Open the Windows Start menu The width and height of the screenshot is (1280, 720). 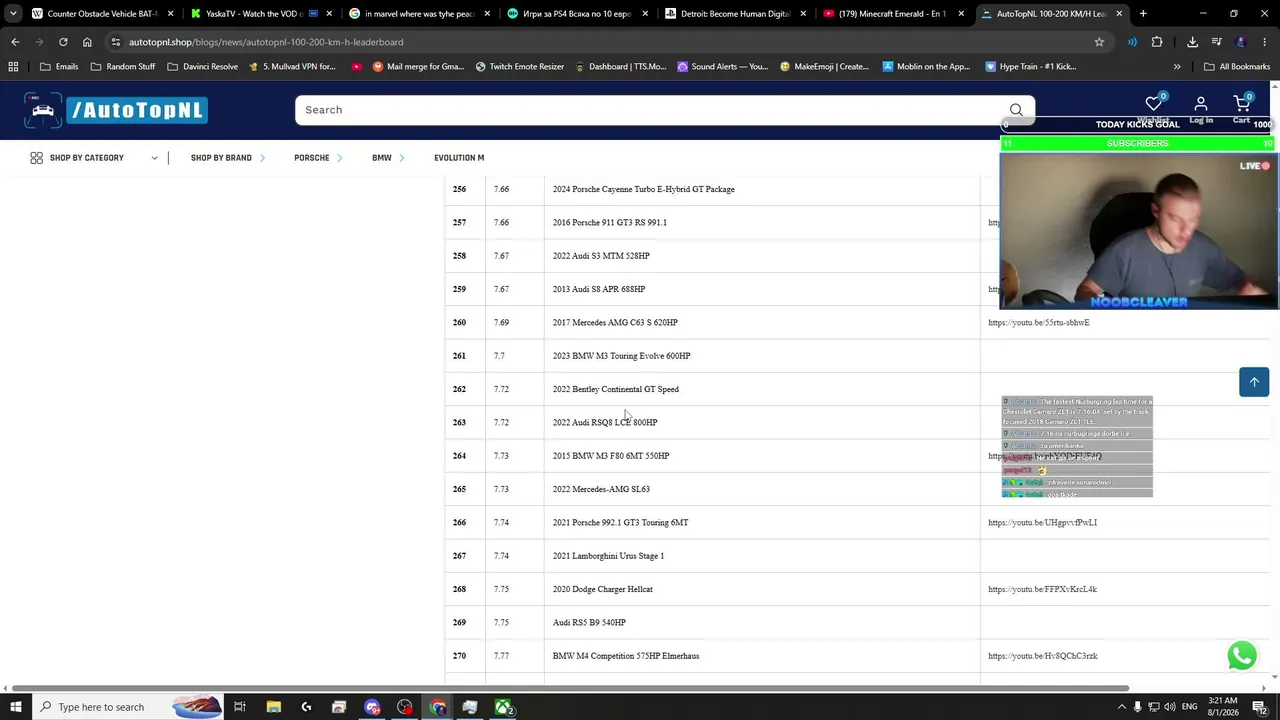(16, 707)
